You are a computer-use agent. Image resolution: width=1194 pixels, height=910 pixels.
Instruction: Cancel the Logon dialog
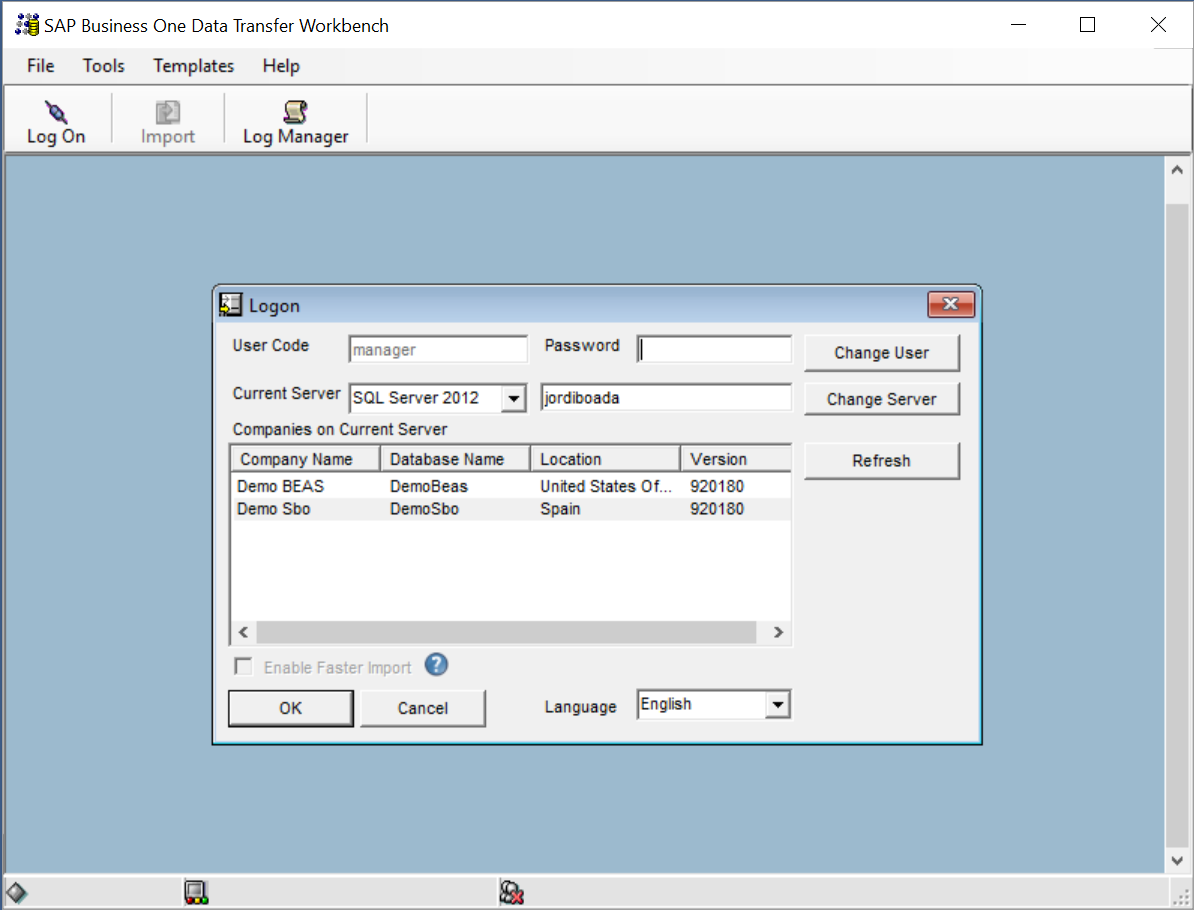(423, 708)
